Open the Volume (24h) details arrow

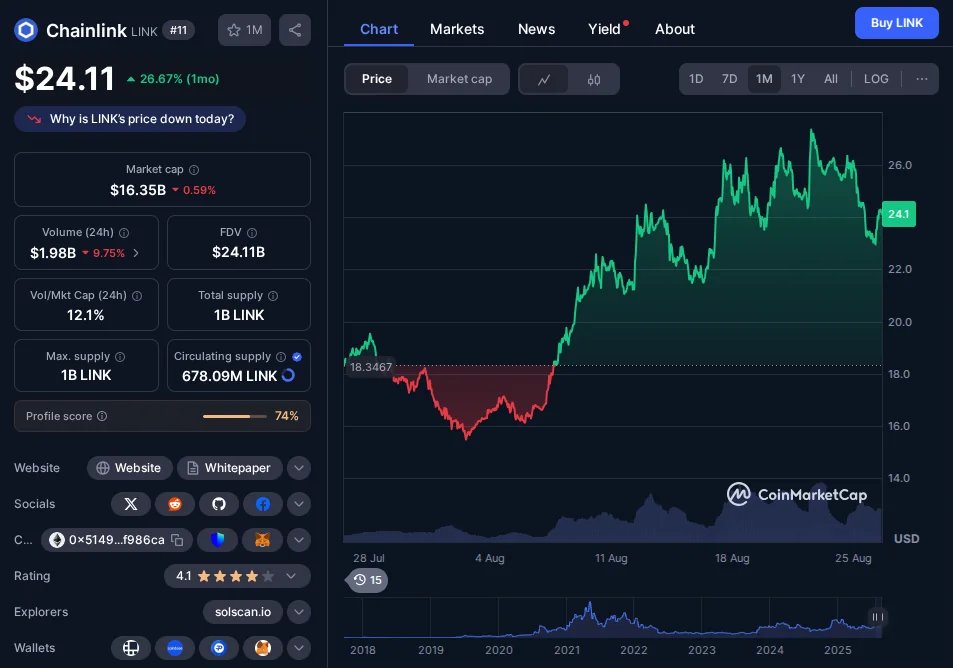tap(136, 253)
